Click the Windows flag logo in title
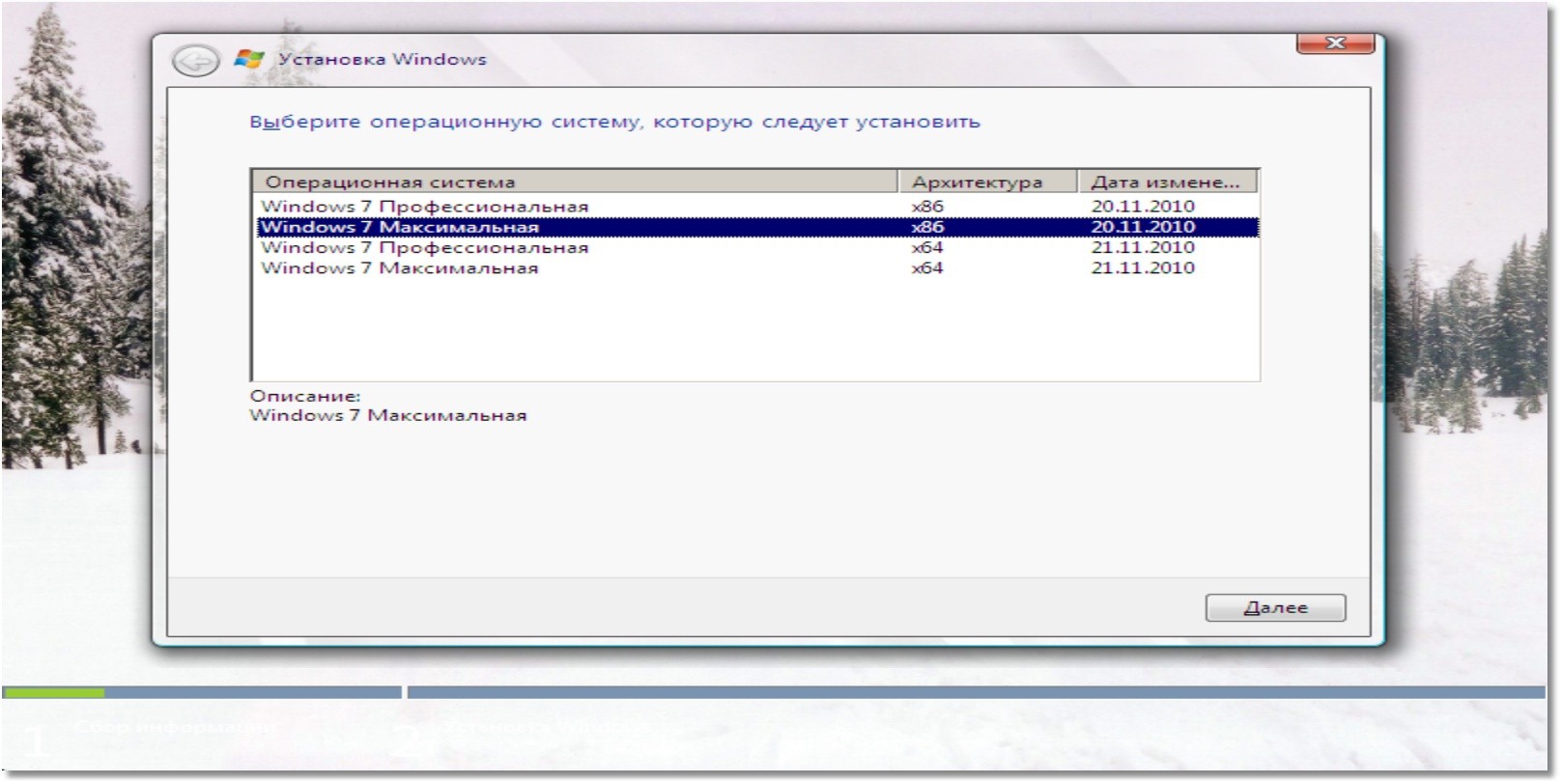Screen dimensions: 1561x784 249,59
